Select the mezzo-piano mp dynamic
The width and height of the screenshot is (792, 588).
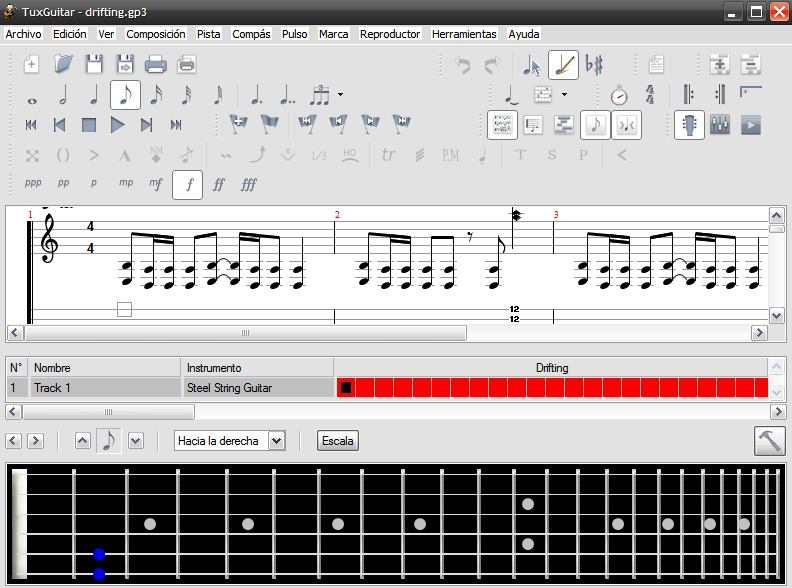pyautogui.click(x=126, y=183)
